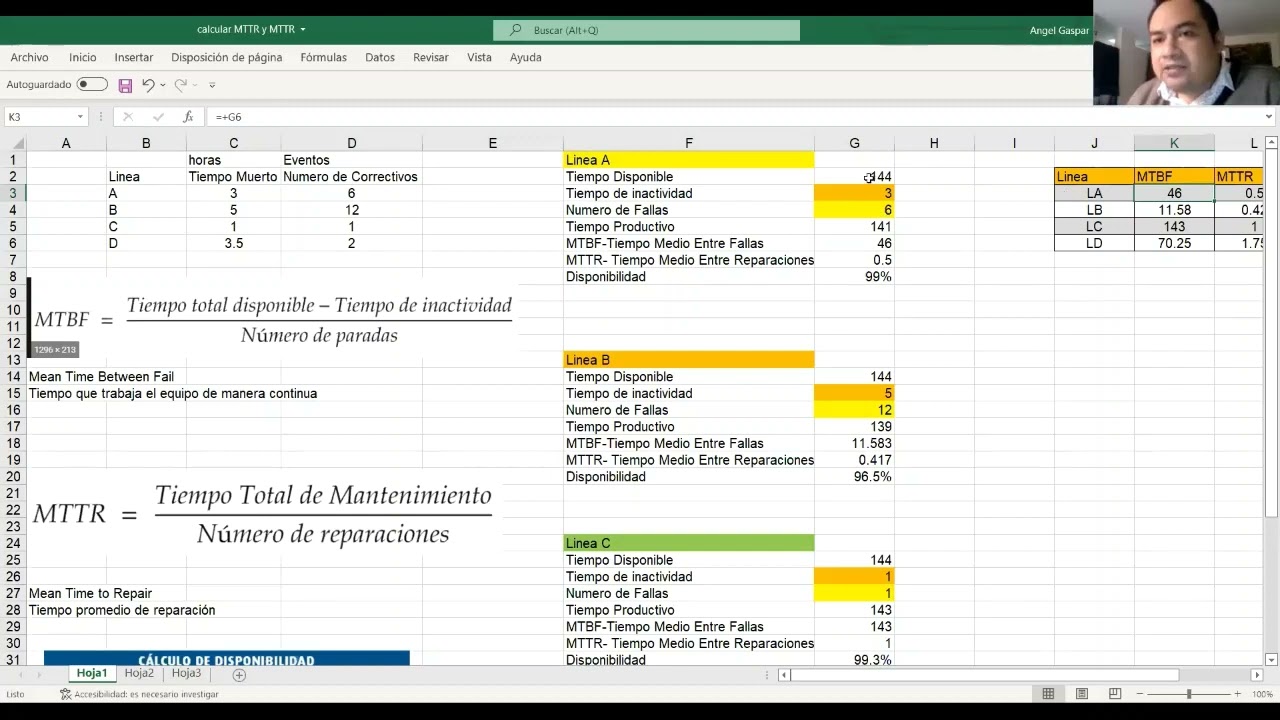The image size is (1280, 720).
Task: Switch to the Hoja2 sheet tab
Action: pos(139,674)
